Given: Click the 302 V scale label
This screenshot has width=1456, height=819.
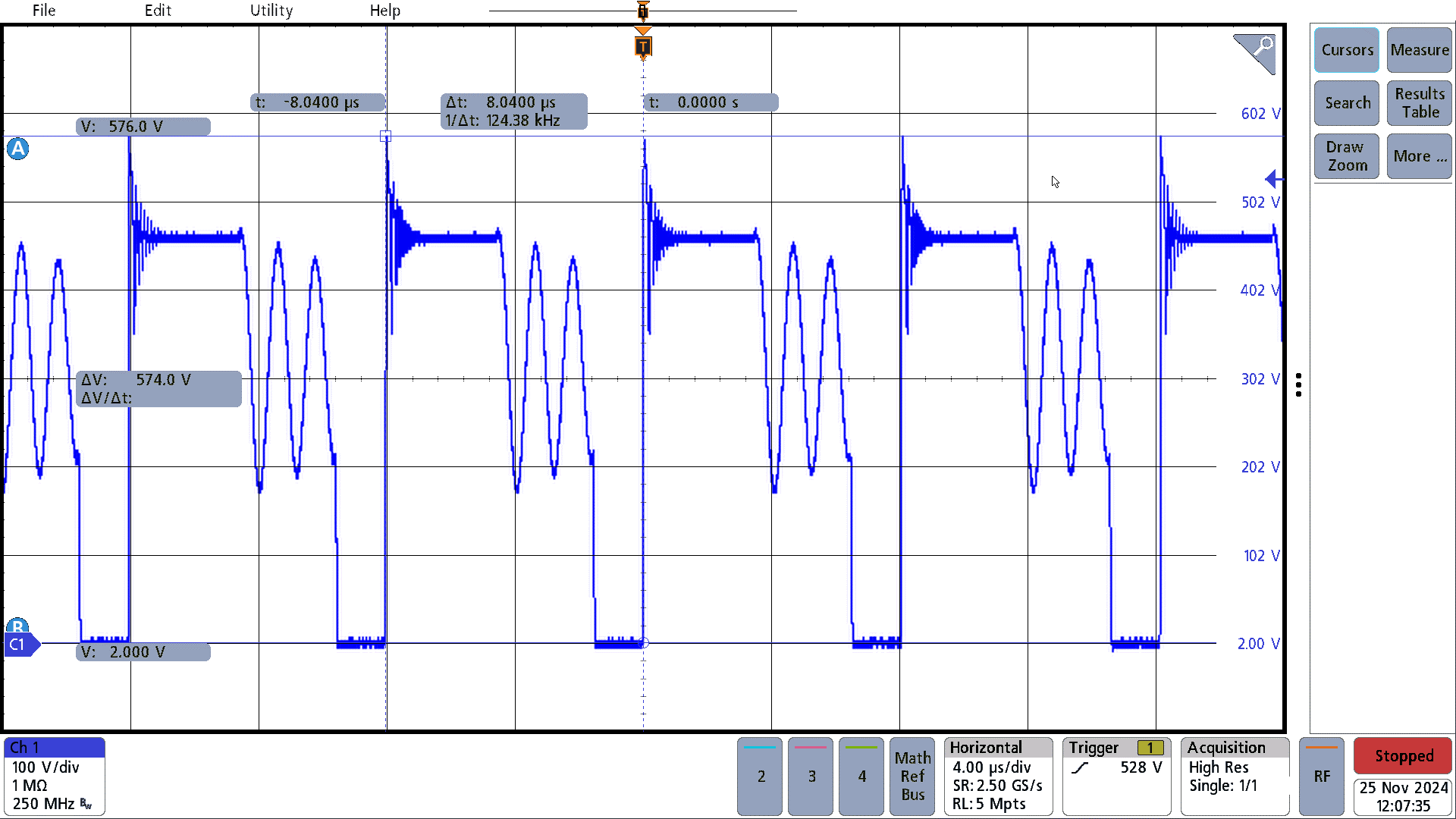Looking at the screenshot, I should [1260, 379].
